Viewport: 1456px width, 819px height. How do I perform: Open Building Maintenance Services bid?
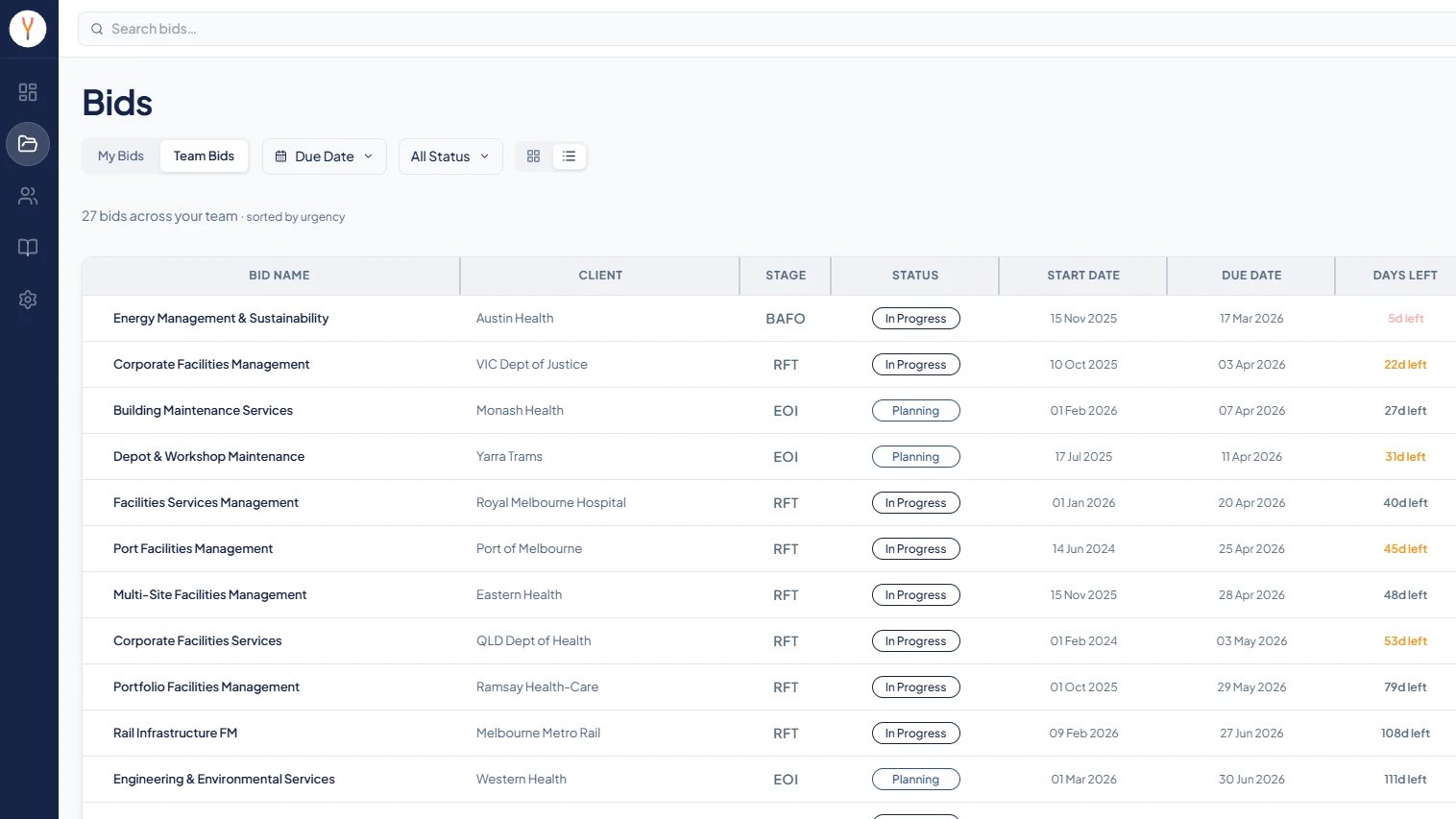click(x=203, y=411)
